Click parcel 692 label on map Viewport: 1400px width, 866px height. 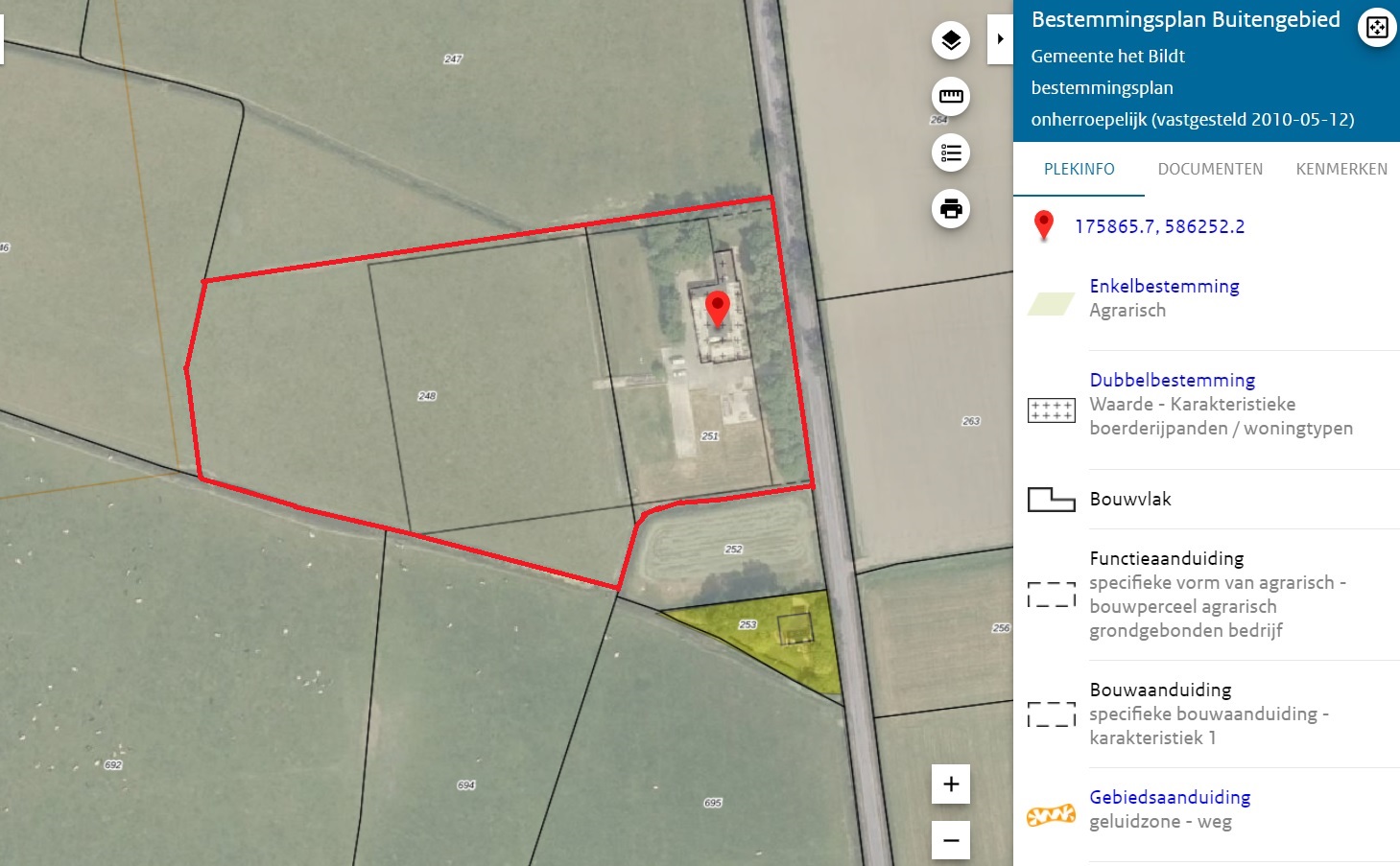(113, 765)
